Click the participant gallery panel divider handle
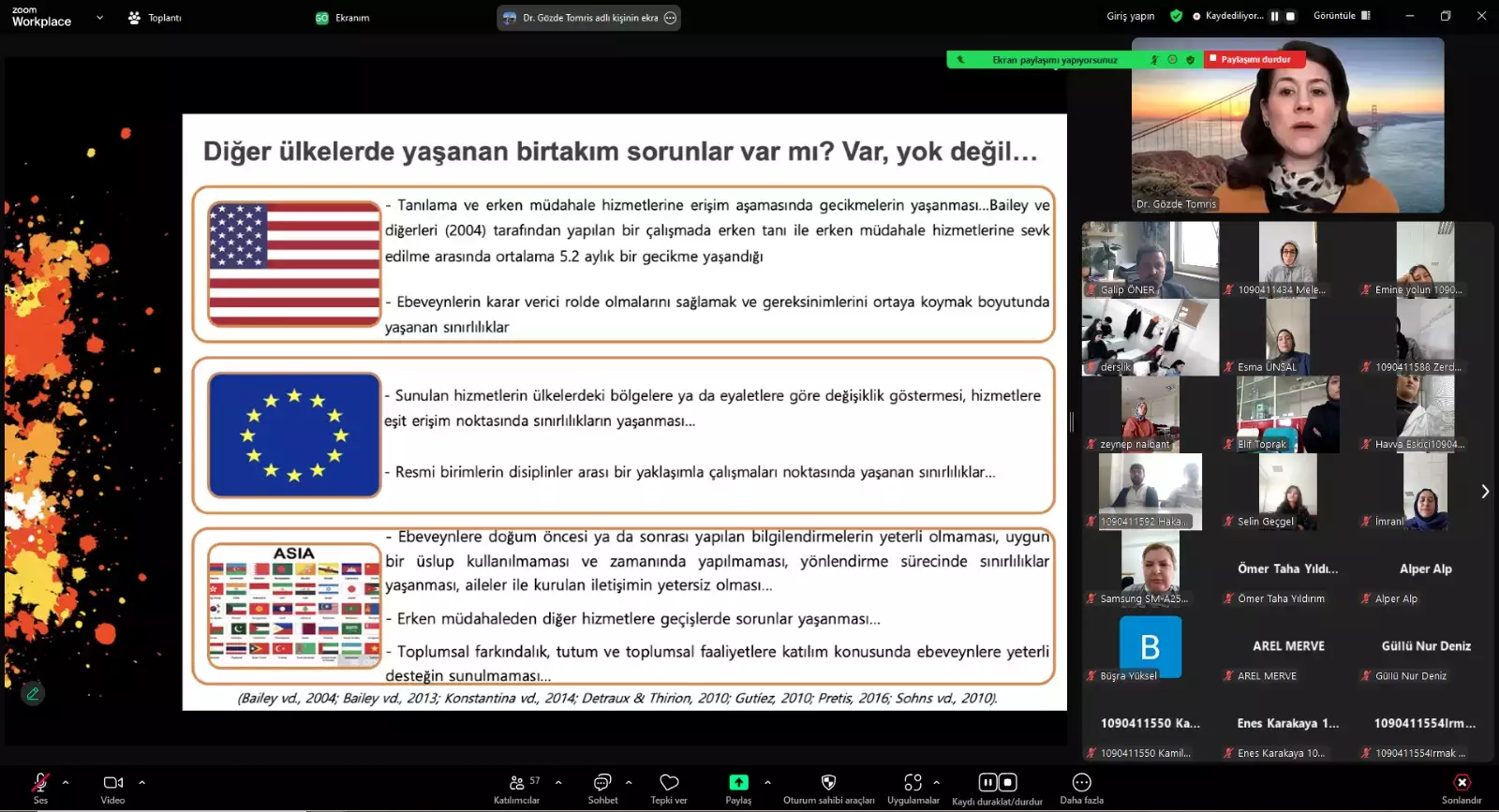Image resolution: width=1499 pixels, height=812 pixels. [1073, 421]
